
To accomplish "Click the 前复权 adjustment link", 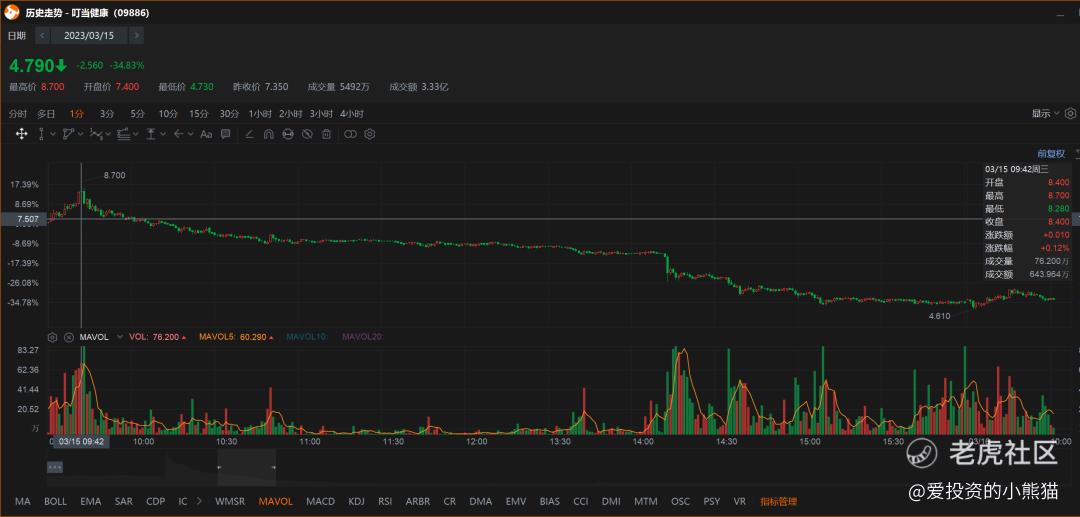I will pyautogui.click(x=1051, y=154).
